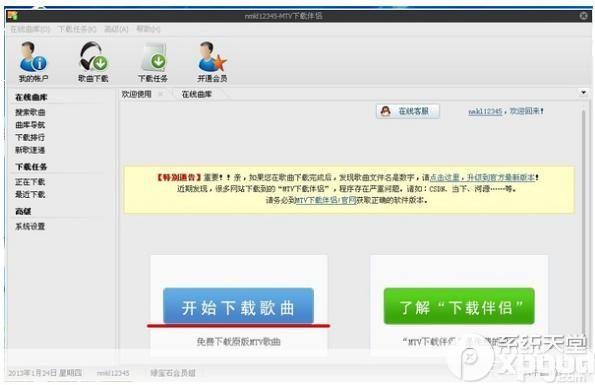Click the 高级 sidebar section header
Image resolution: width=595 pixels, height=385 pixels.
23,211
